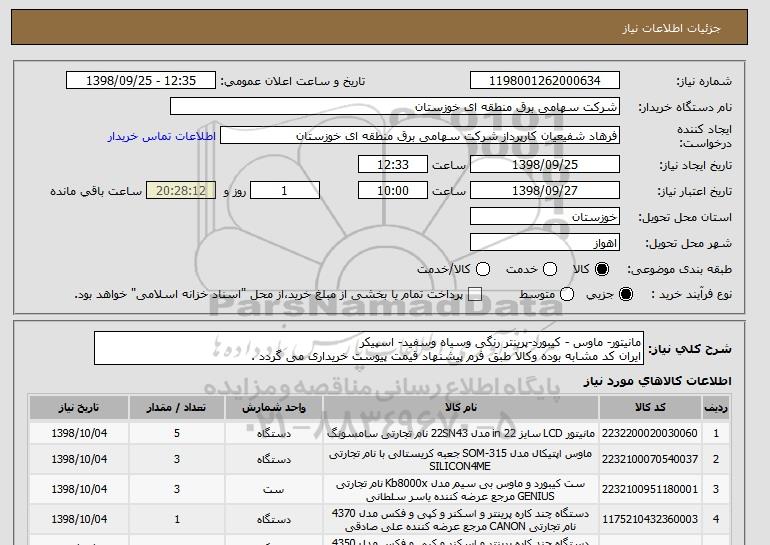The image size is (770, 545).
Task: Click the نام دستگاه خریدار field
Action: (x=395, y=106)
